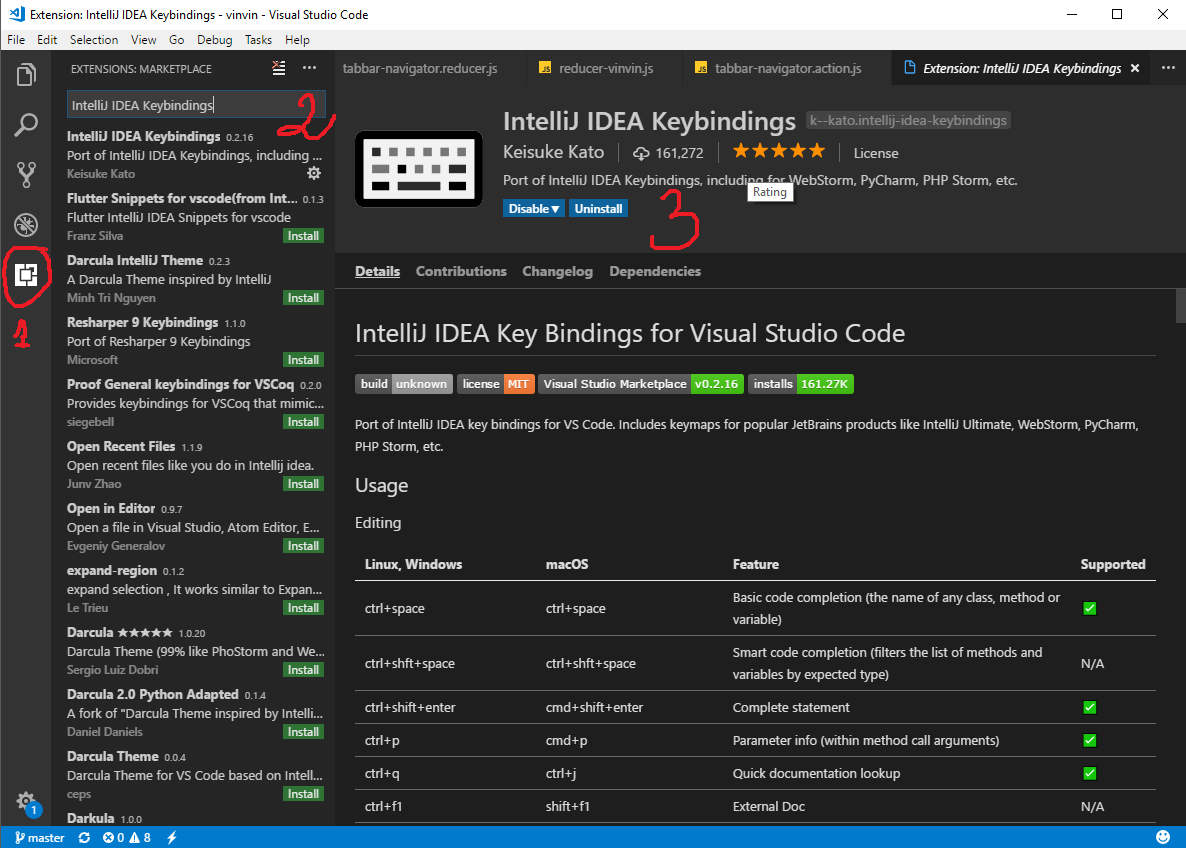Open the Debug menu
Viewport: 1186px width, 848px height.
[x=215, y=39]
